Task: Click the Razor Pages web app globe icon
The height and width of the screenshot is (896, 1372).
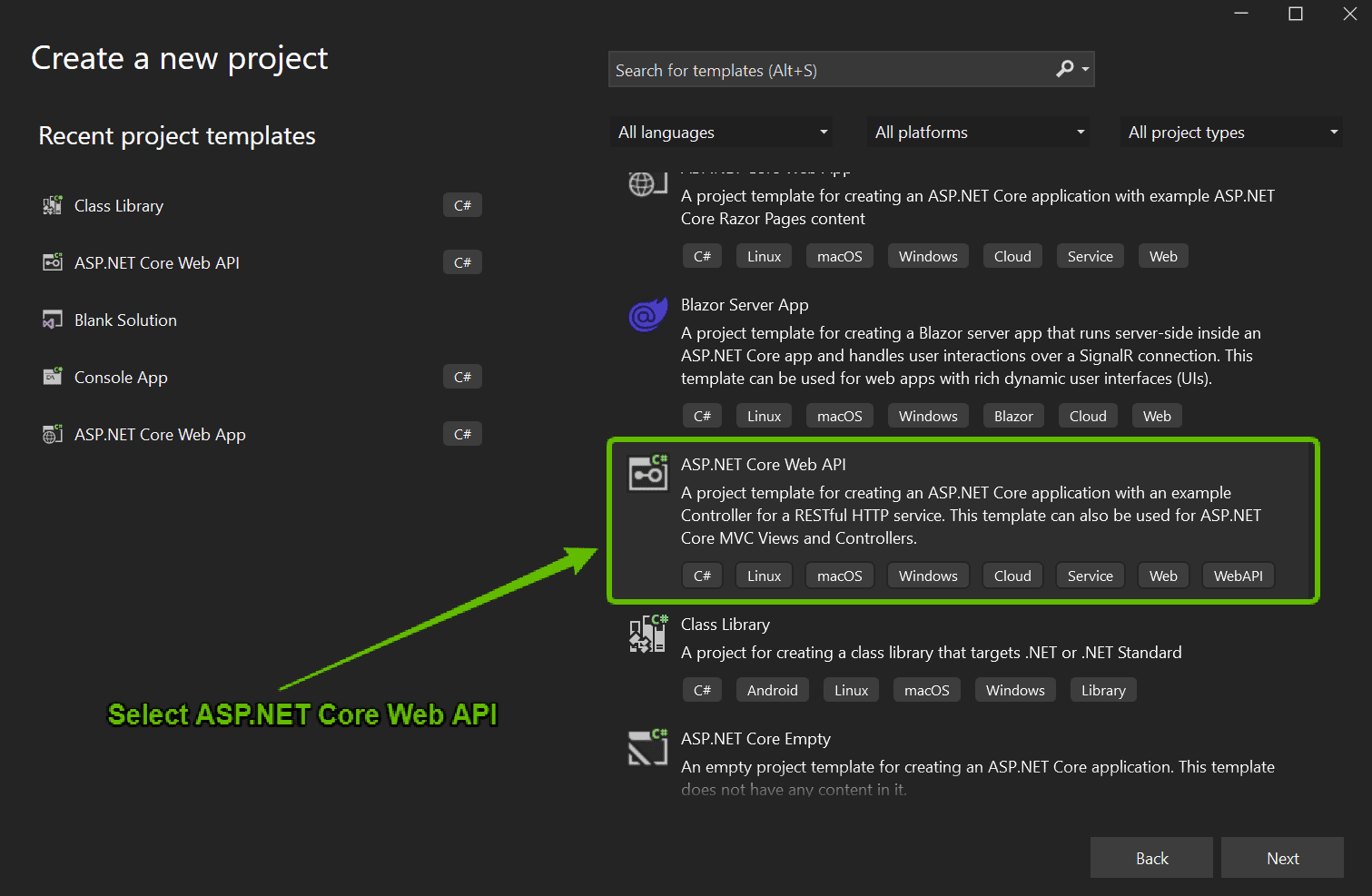Action: [x=648, y=183]
